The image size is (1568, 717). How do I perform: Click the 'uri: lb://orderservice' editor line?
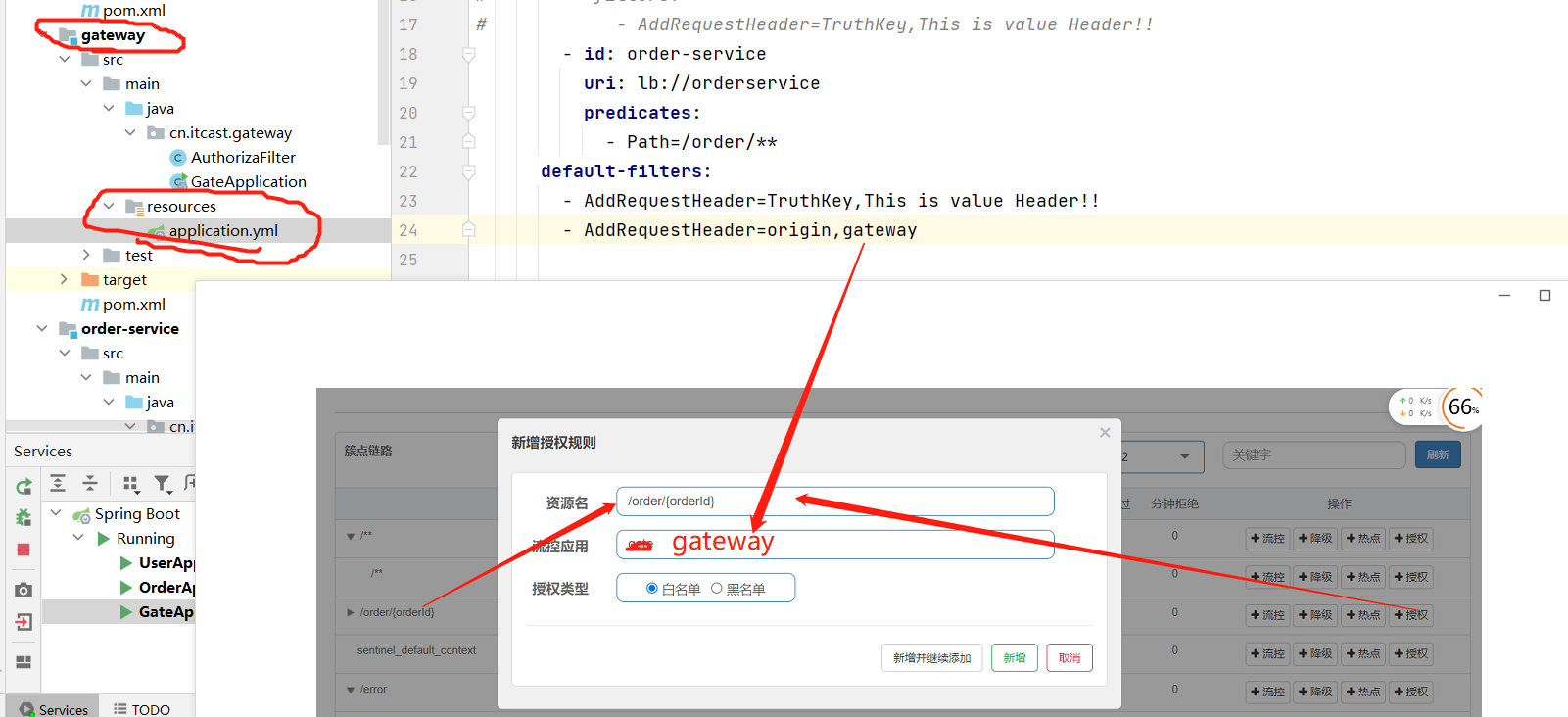(702, 83)
